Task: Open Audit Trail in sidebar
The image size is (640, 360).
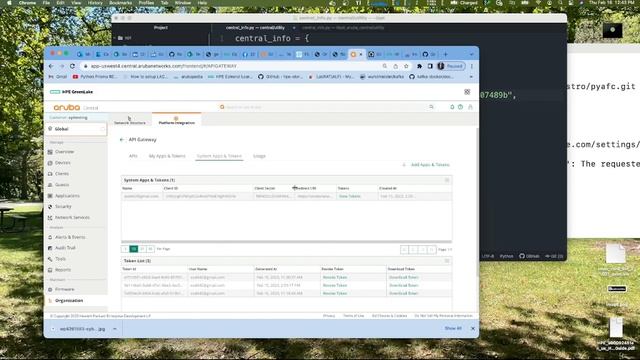Action: coord(65,248)
